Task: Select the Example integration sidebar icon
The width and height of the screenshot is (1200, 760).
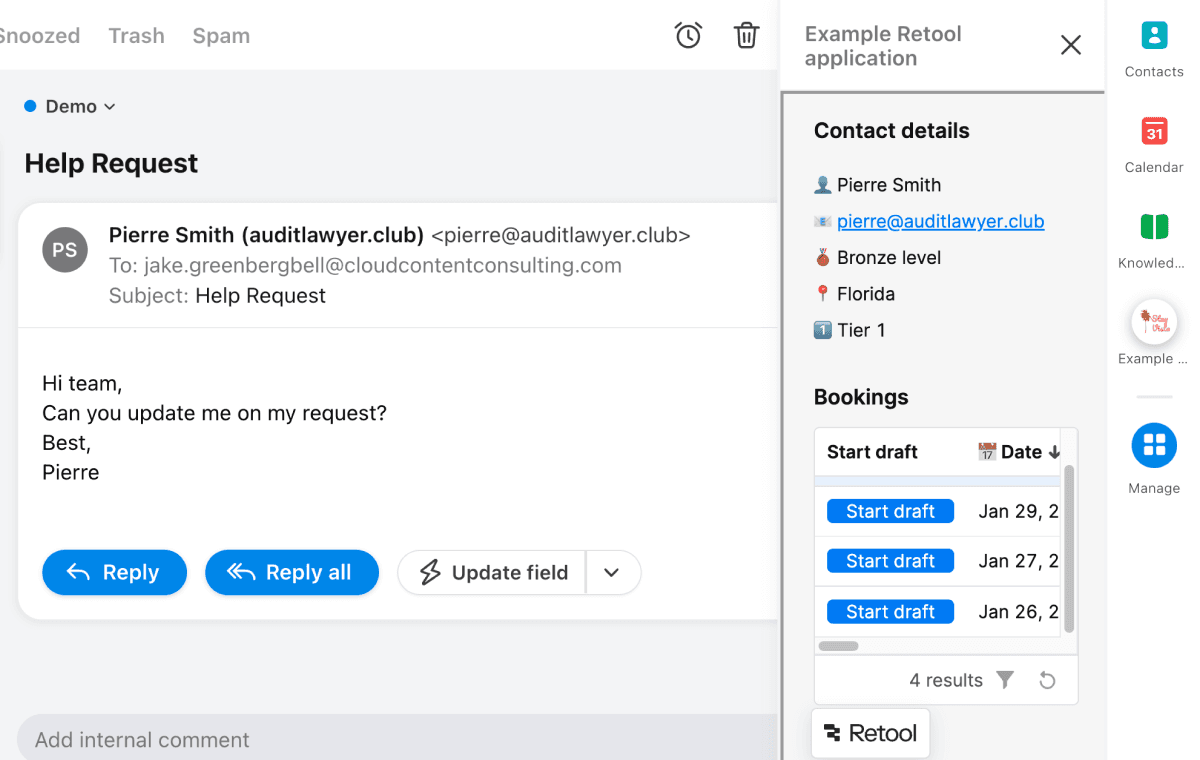Action: (x=1154, y=321)
